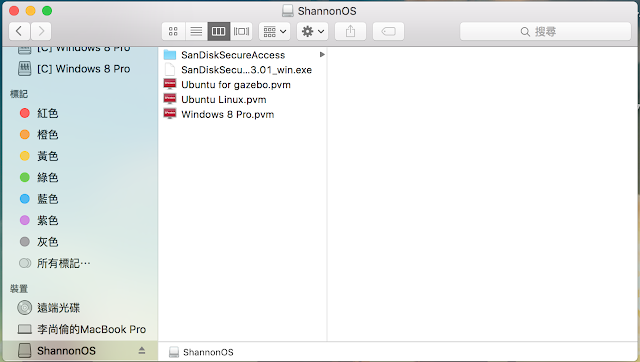Screen dimensions: 640x362
Task: Switch to Cover Flow view
Action: point(241,31)
